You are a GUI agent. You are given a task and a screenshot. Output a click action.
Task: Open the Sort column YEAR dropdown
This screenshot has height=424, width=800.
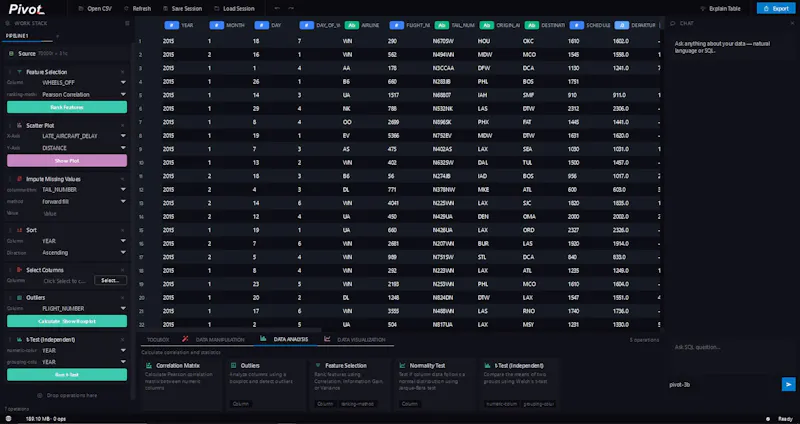pyautogui.click(x=84, y=241)
